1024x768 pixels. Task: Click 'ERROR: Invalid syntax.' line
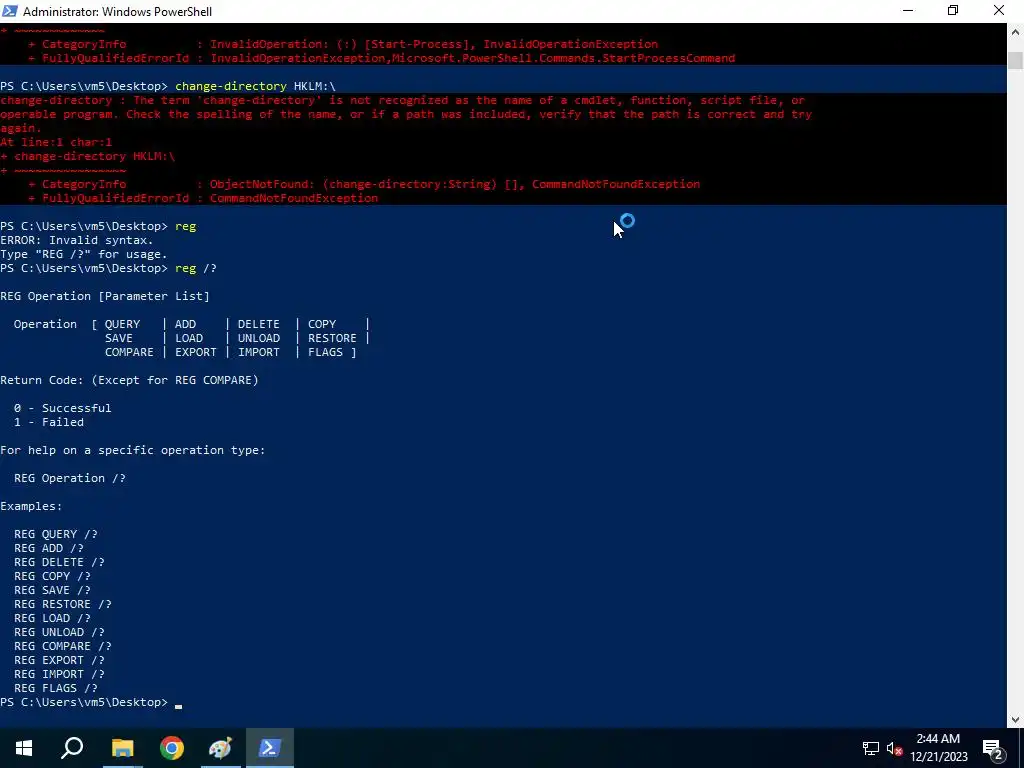[76, 240]
